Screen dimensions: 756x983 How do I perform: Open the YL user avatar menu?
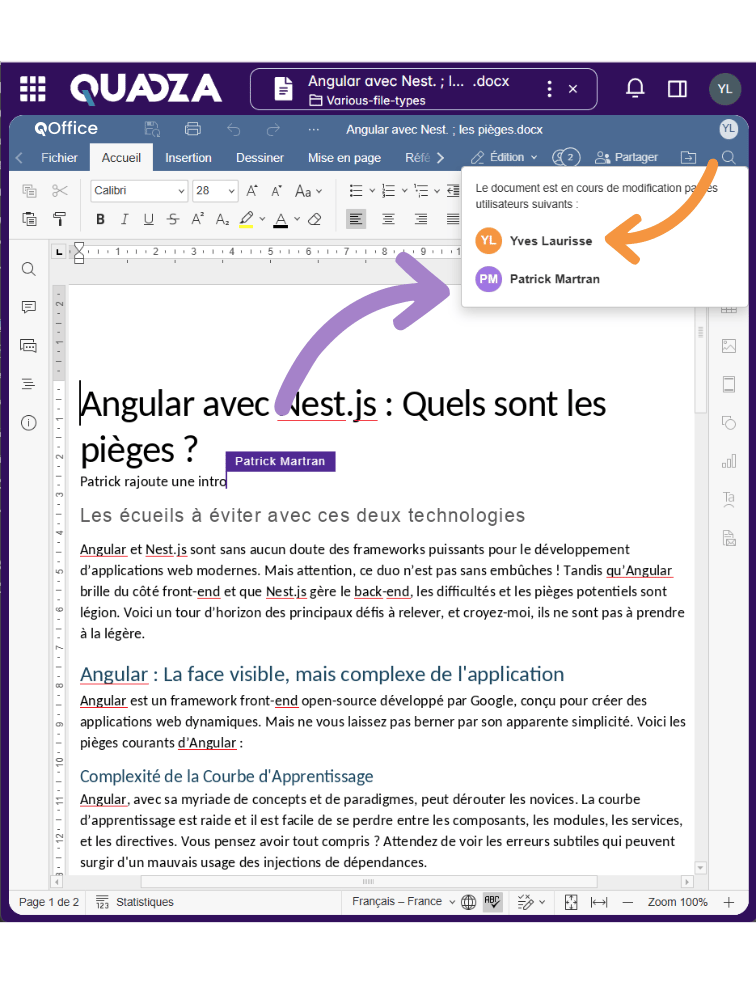[x=725, y=88]
